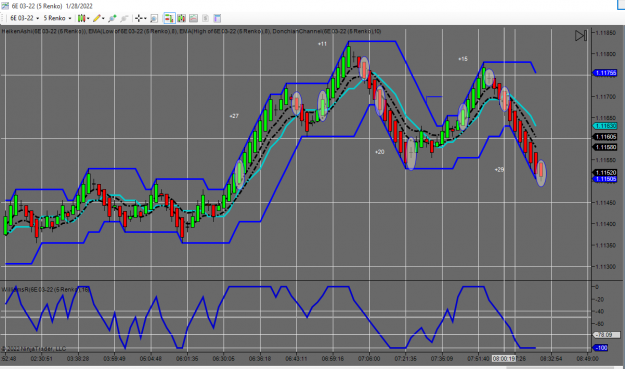Open the chart Properties icon
625x369 pixels.
(217, 18)
